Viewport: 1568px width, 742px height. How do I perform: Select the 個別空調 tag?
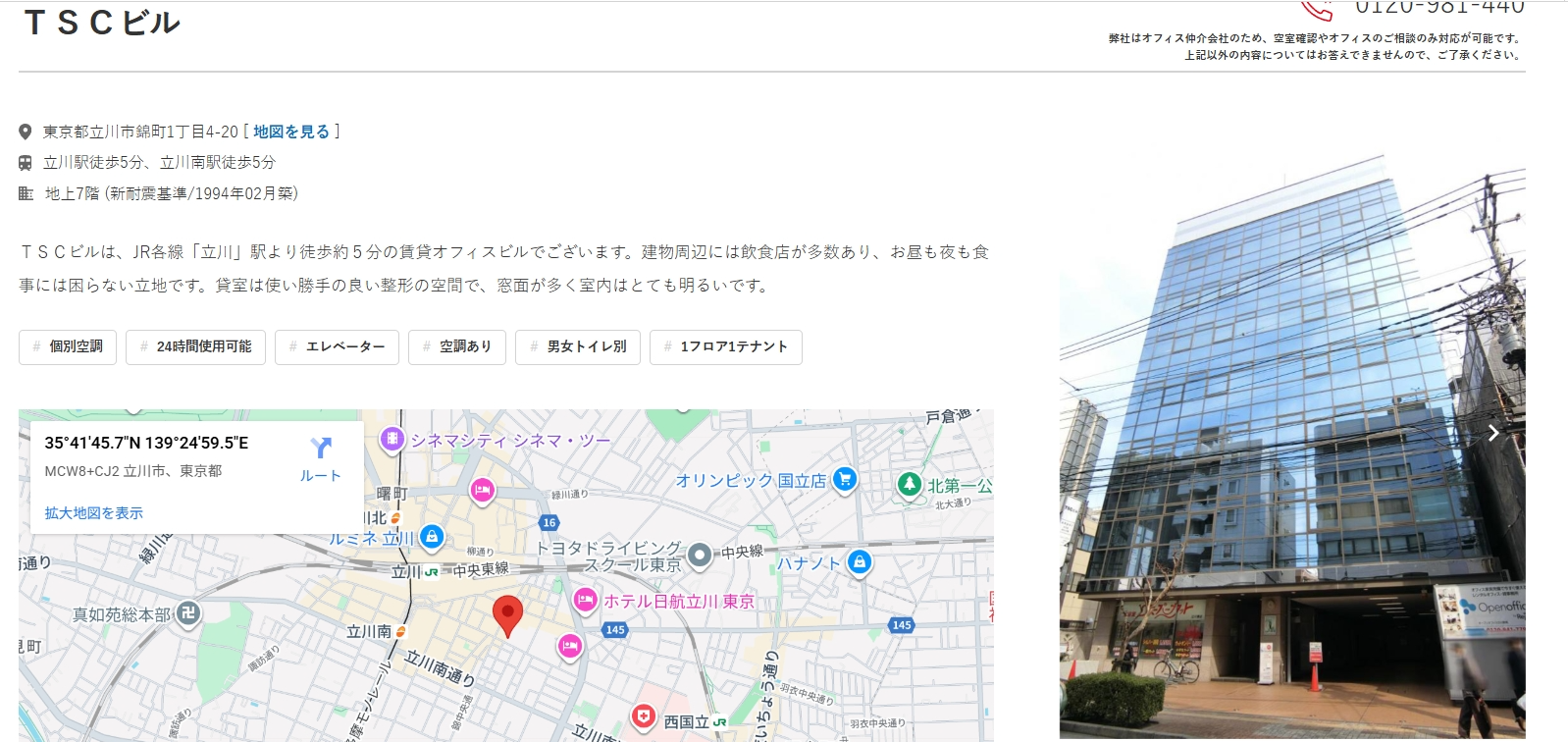pos(68,347)
